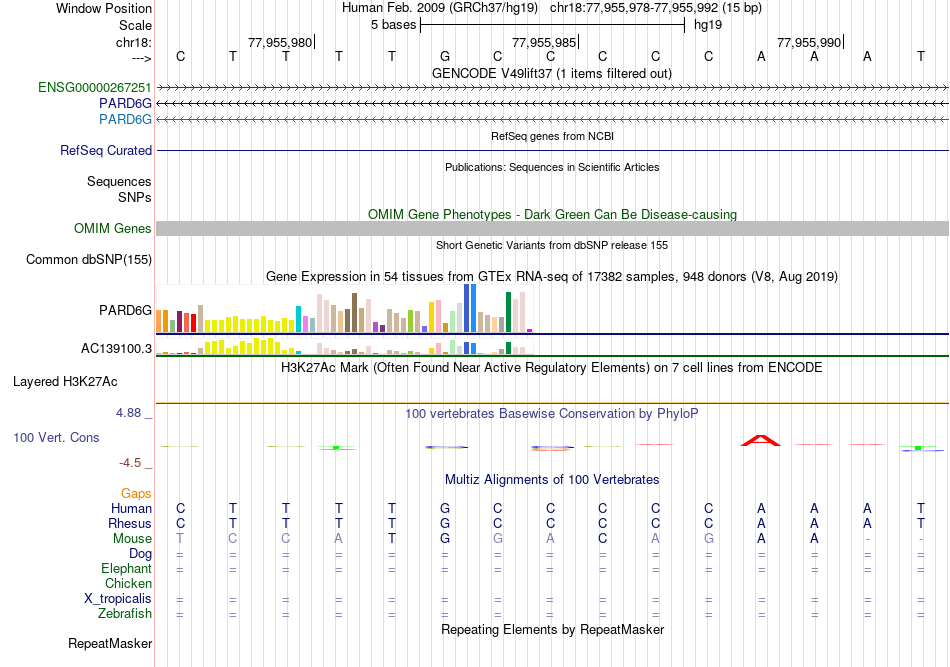
Task: Click the 4.88 PhyloP upper scale value
Action: [128, 413]
